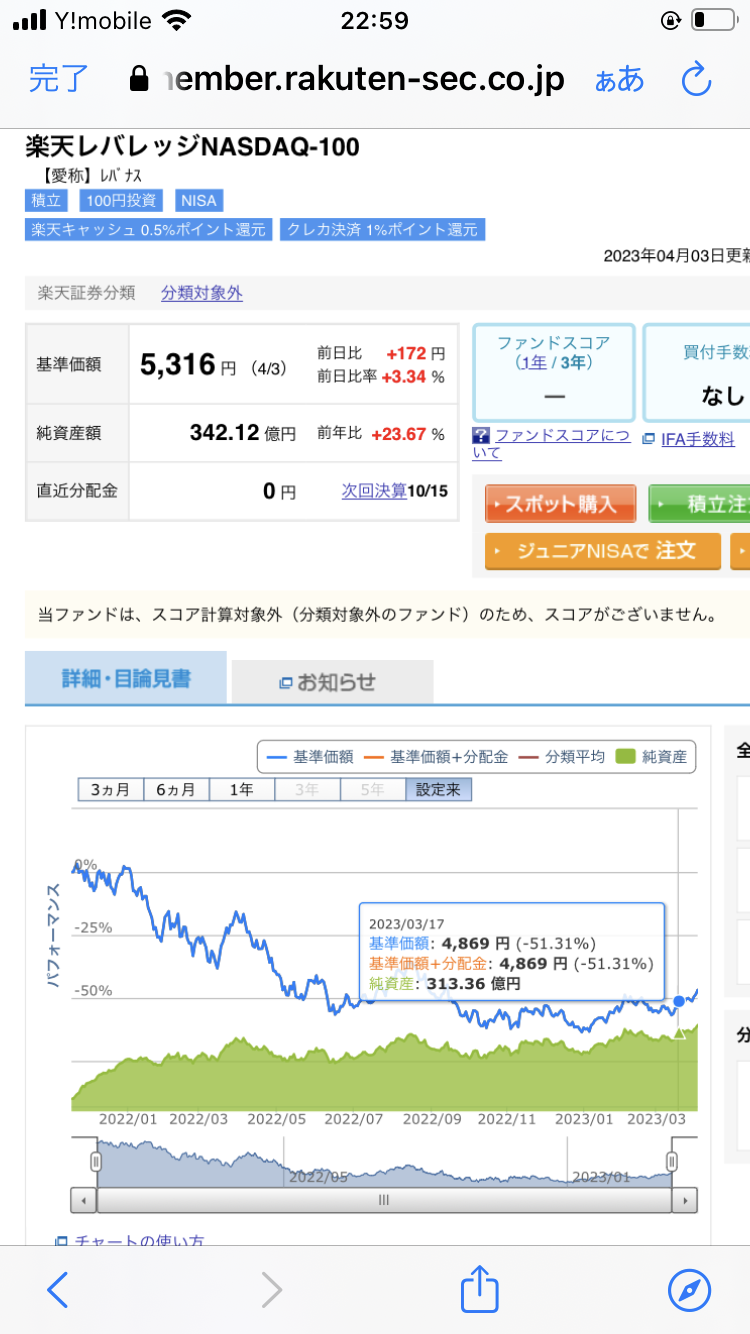Viewport: 750px width, 1334px height.
Task: Go back with Safari back arrow
Action: [58, 1291]
